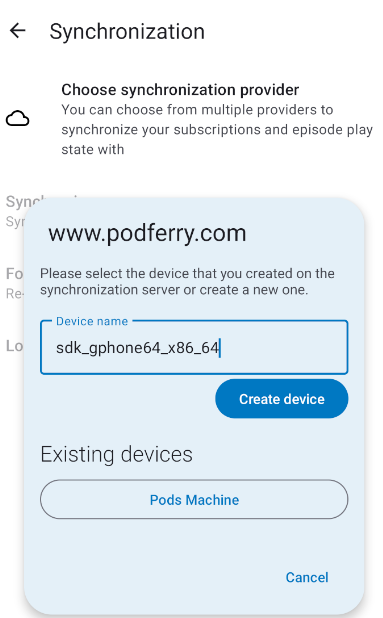
Task: Click the obscured Re- subtitle text
Action: coord(15,294)
